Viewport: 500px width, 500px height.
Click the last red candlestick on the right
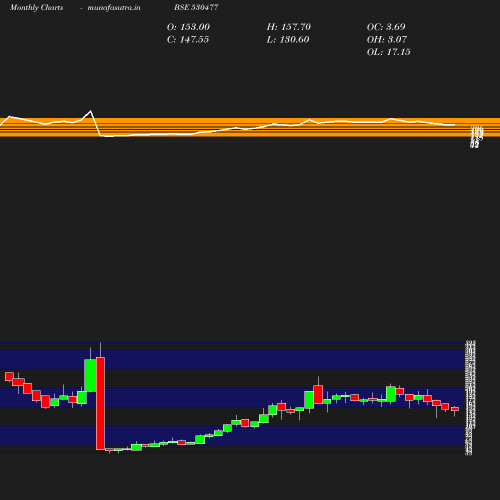(455, 409)
